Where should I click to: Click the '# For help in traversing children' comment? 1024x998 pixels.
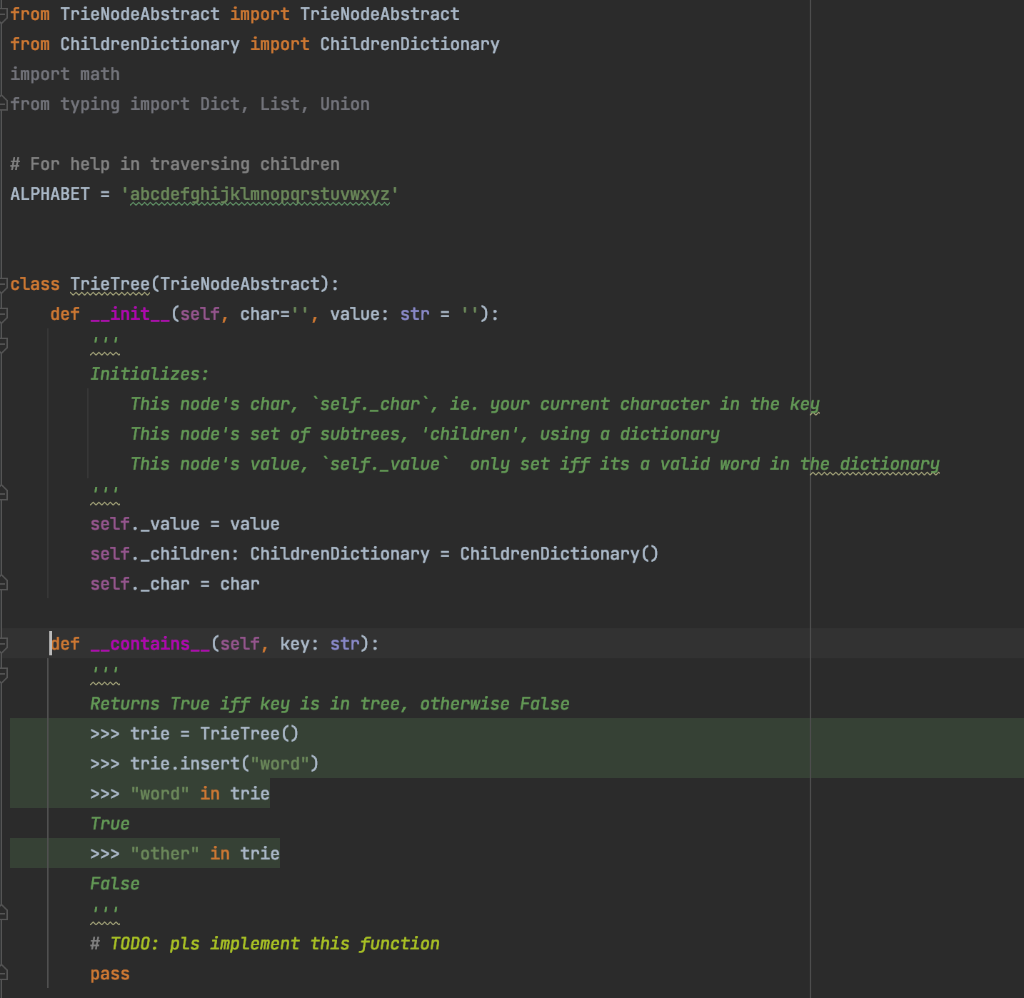[175, 164]
